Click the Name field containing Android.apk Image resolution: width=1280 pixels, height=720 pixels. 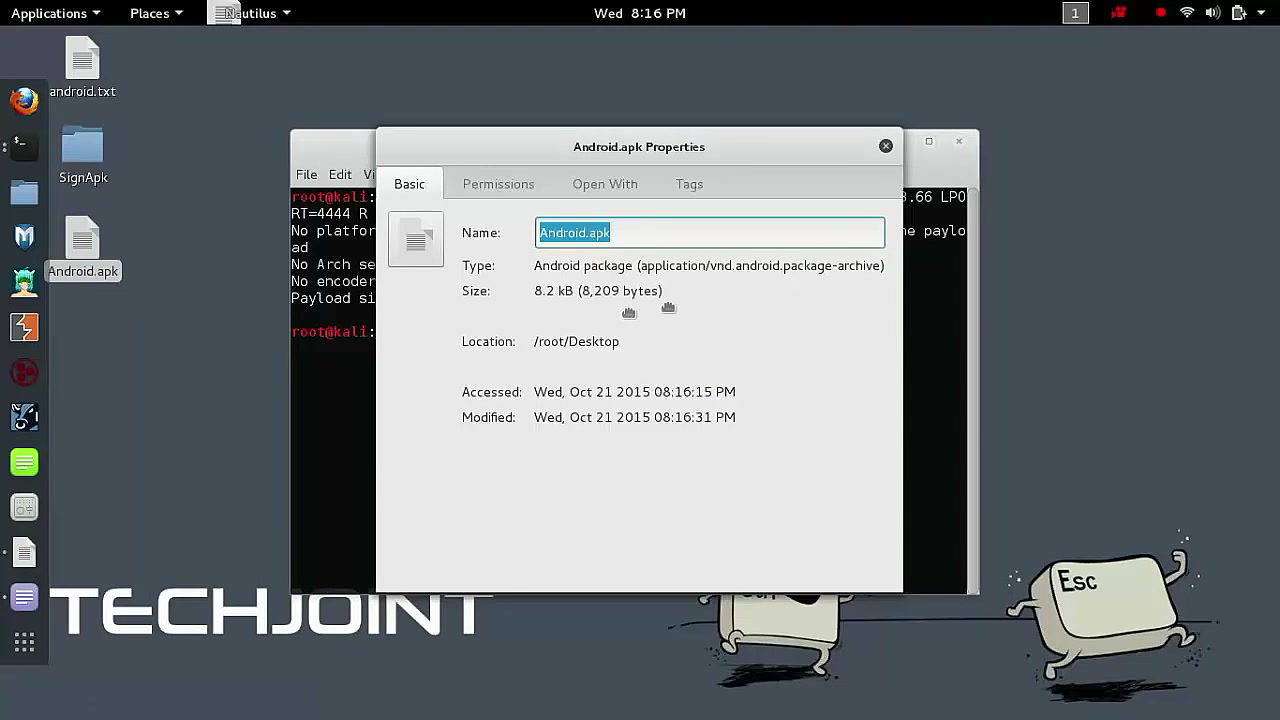[710, 233]
